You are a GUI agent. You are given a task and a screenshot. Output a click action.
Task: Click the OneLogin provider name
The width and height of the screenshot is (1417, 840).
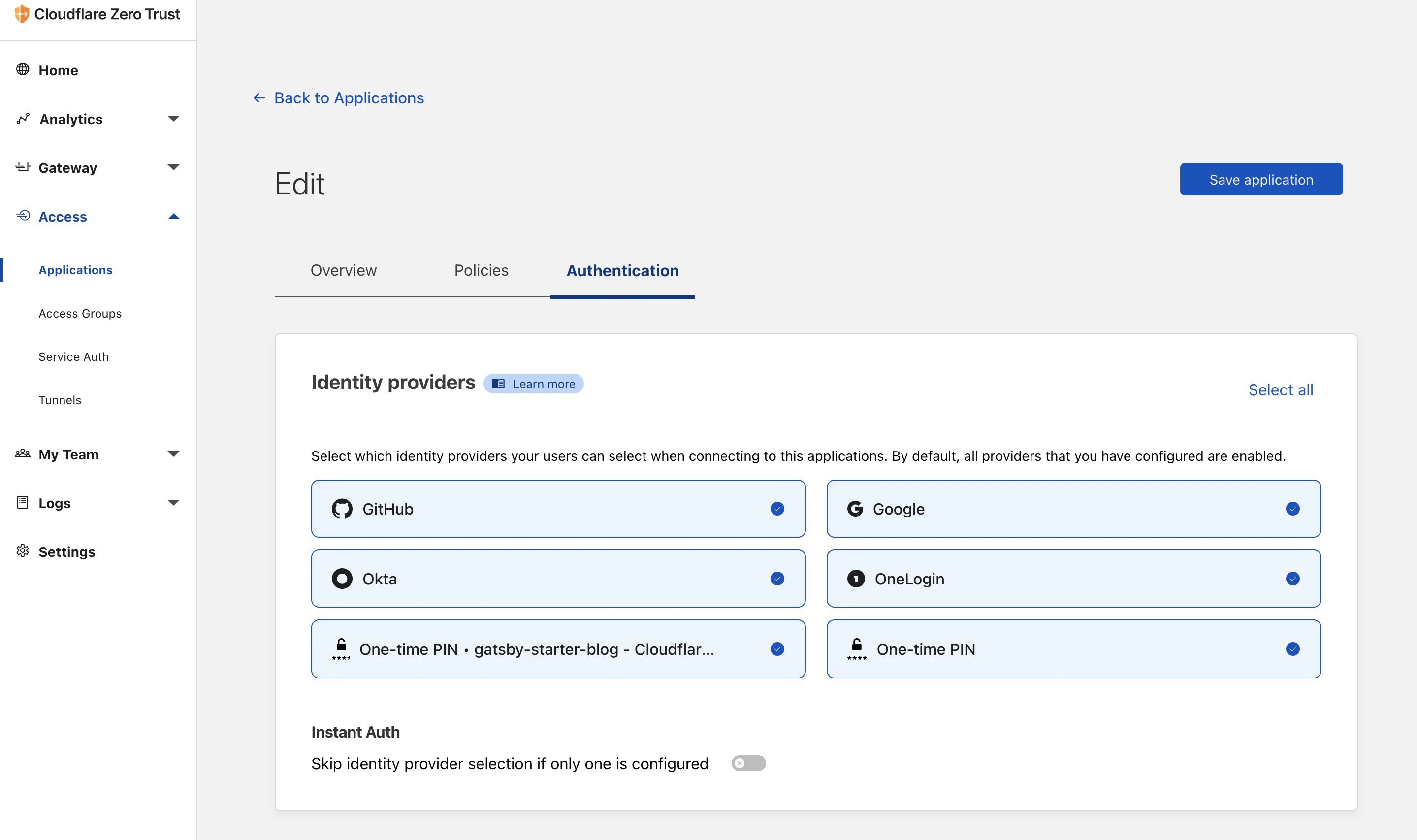point(909,579)
